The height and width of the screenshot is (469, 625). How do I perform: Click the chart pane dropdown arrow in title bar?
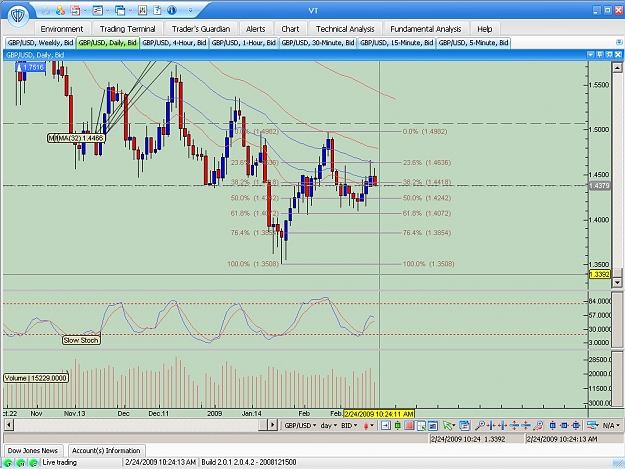(590, 55)
